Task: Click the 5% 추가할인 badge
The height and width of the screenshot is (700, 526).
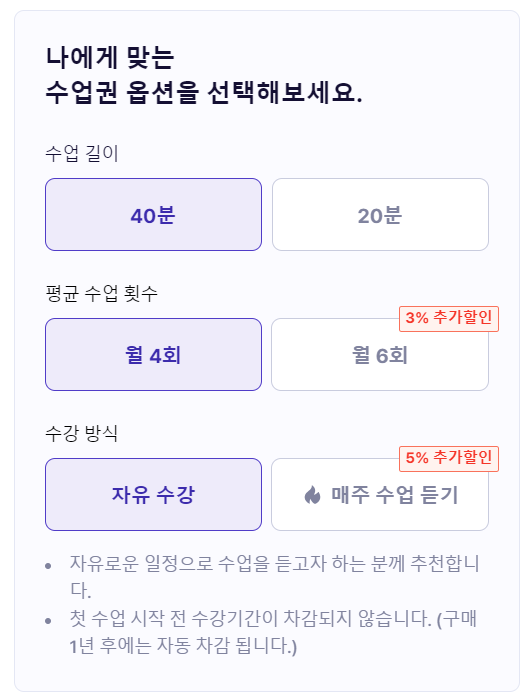Action: point(449,458)
